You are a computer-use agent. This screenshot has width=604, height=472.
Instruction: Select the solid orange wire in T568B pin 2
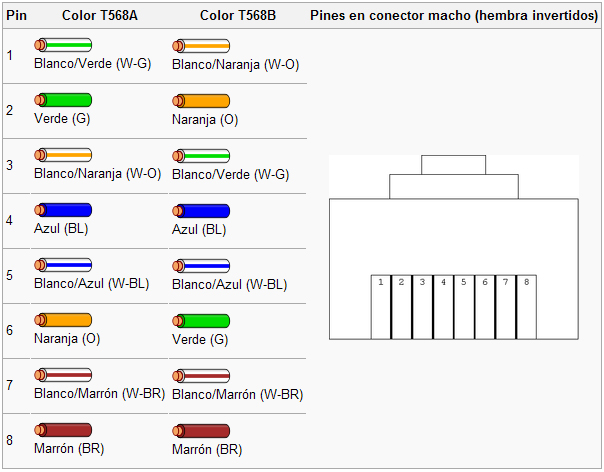[x=201, y=101]
